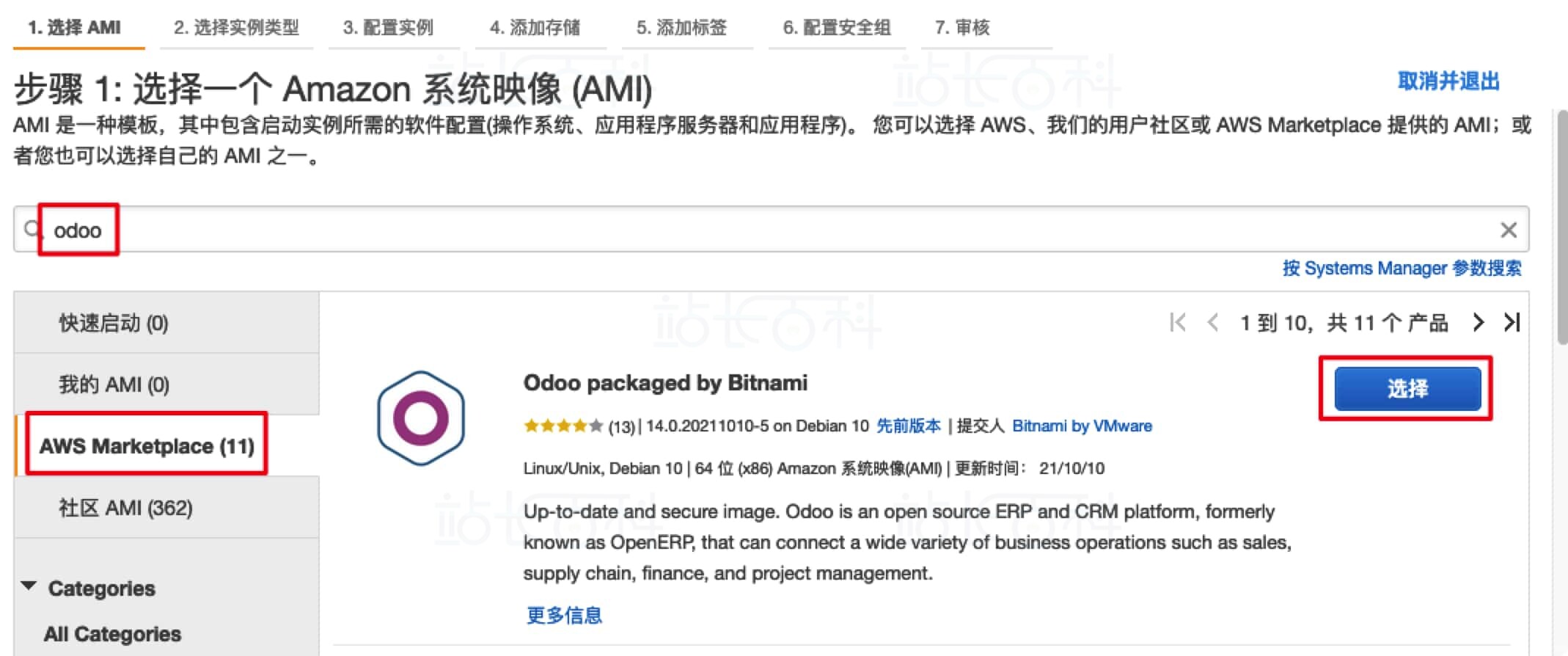Image resolution: width=1568 pixels, height=656 pixels.
Task: Go to previous results page
Action: point(1212,322)
